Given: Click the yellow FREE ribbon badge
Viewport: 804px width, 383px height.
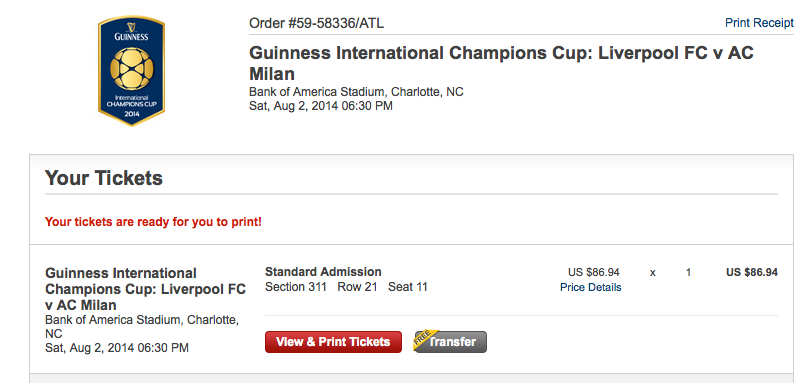Looking at the screenshot, I should click(426, 340).
